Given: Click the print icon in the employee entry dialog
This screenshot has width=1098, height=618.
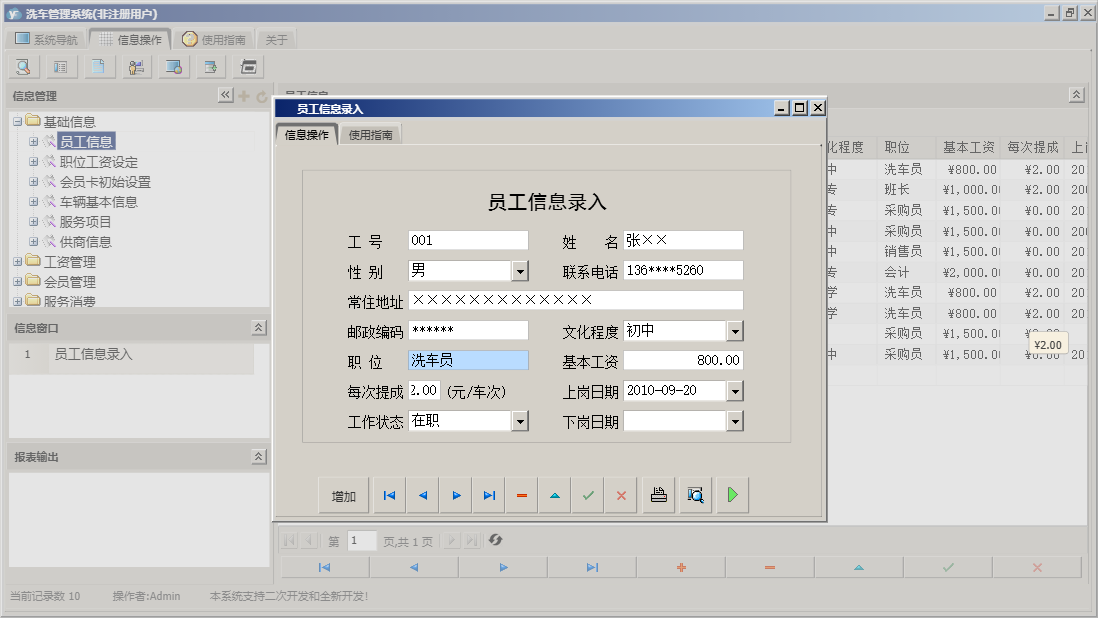Looking at the screenshot, I should [657, 494].
